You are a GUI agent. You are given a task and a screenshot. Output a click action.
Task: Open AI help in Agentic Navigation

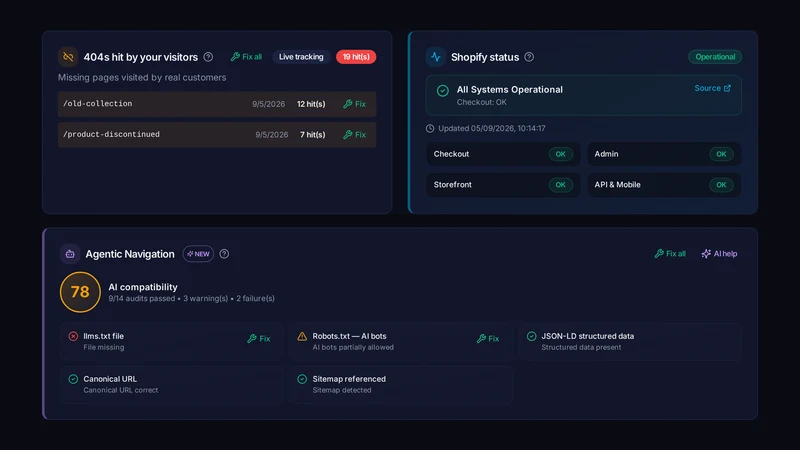(719, 254)
